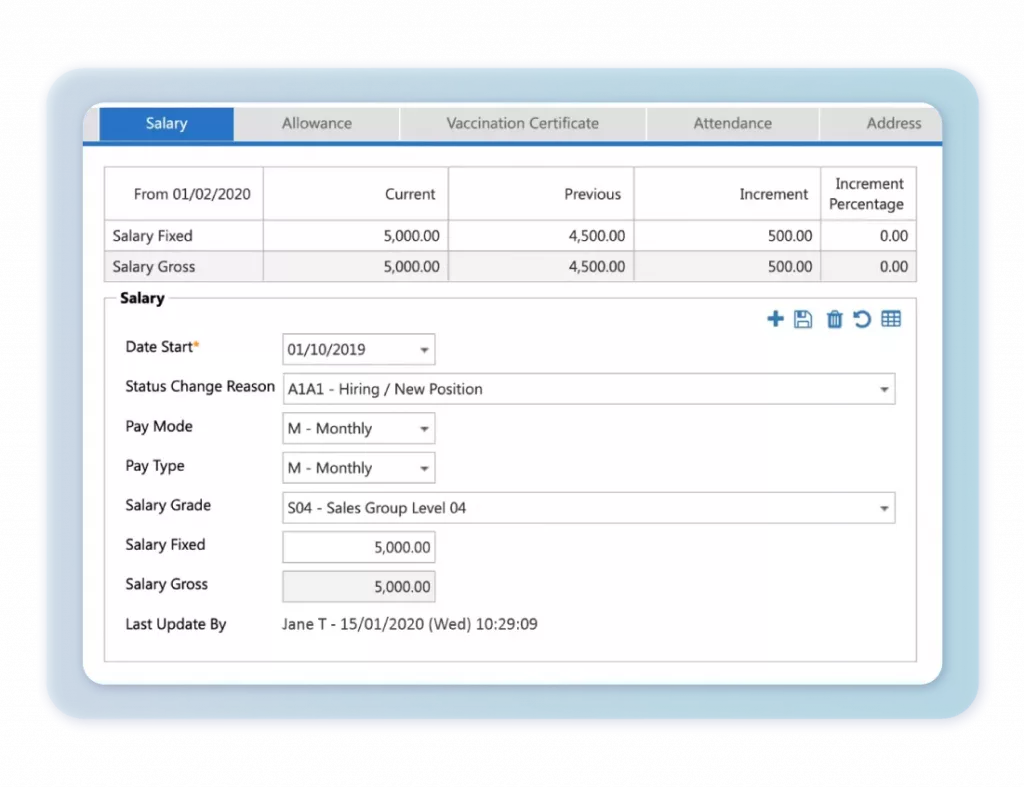Click the trash icon to delete record
Viewport: 1024px width, 787px height.
tap(834, 319)
